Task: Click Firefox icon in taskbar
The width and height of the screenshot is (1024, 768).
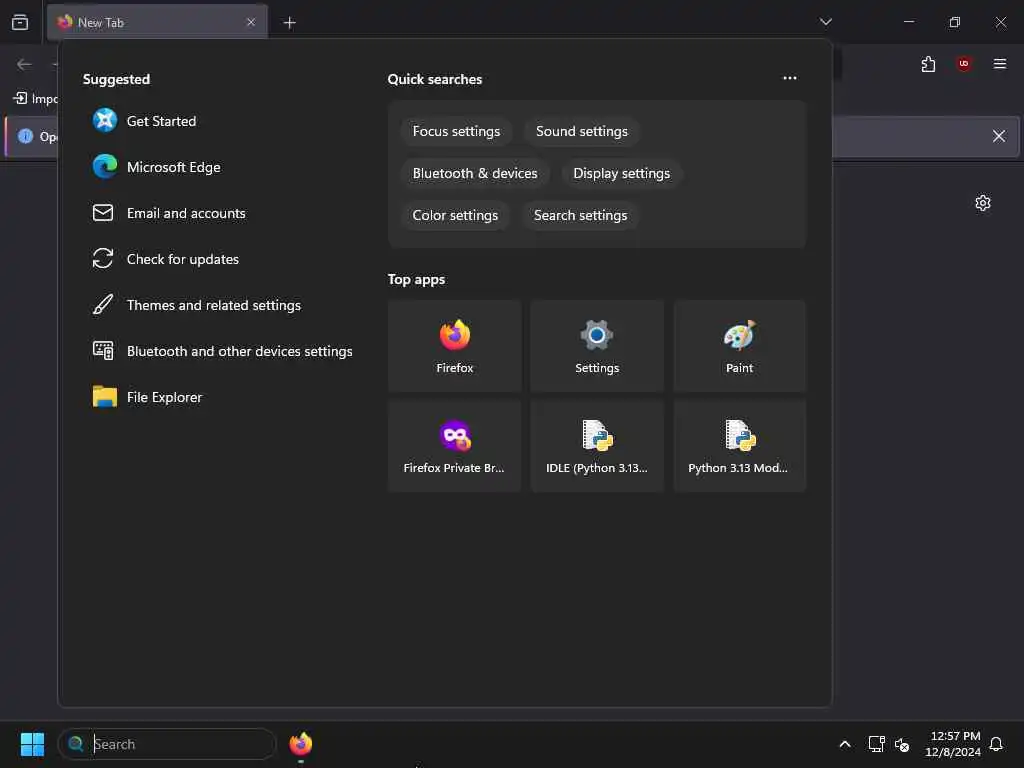Action: coord(300,744)
